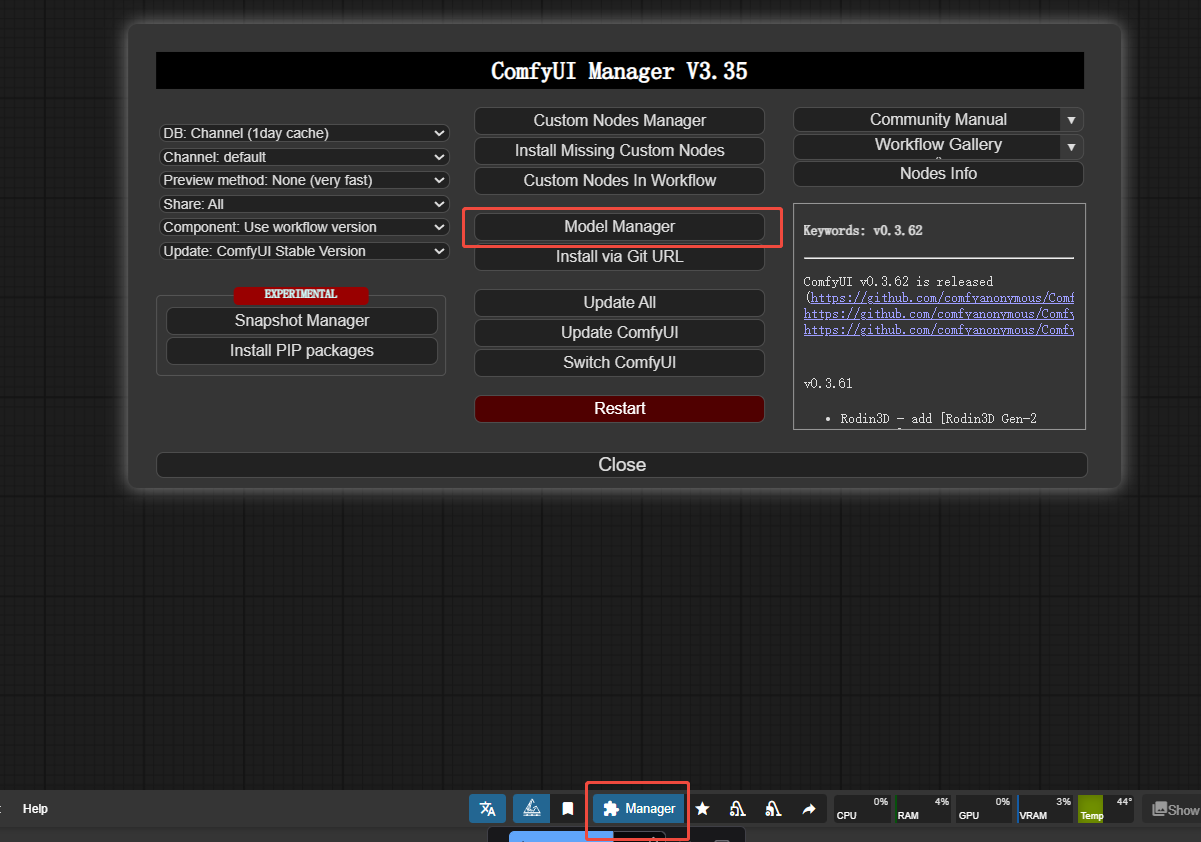The width and height of the screenshot is (1201, 842).
Task: Open the Help menu
Action: point(35,808)
